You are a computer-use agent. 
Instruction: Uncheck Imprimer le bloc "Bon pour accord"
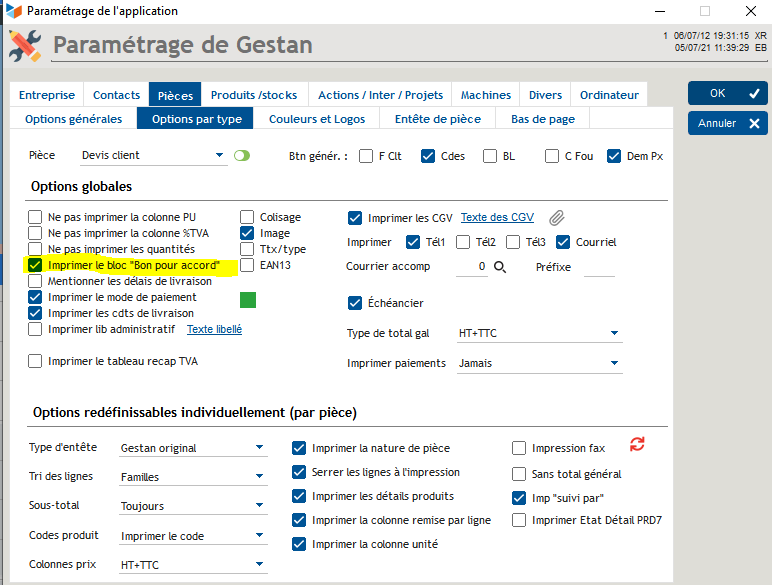[36, 265]
